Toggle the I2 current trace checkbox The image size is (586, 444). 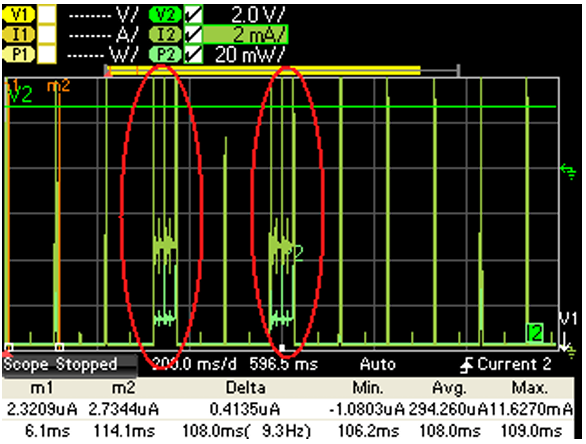[194, 34]
